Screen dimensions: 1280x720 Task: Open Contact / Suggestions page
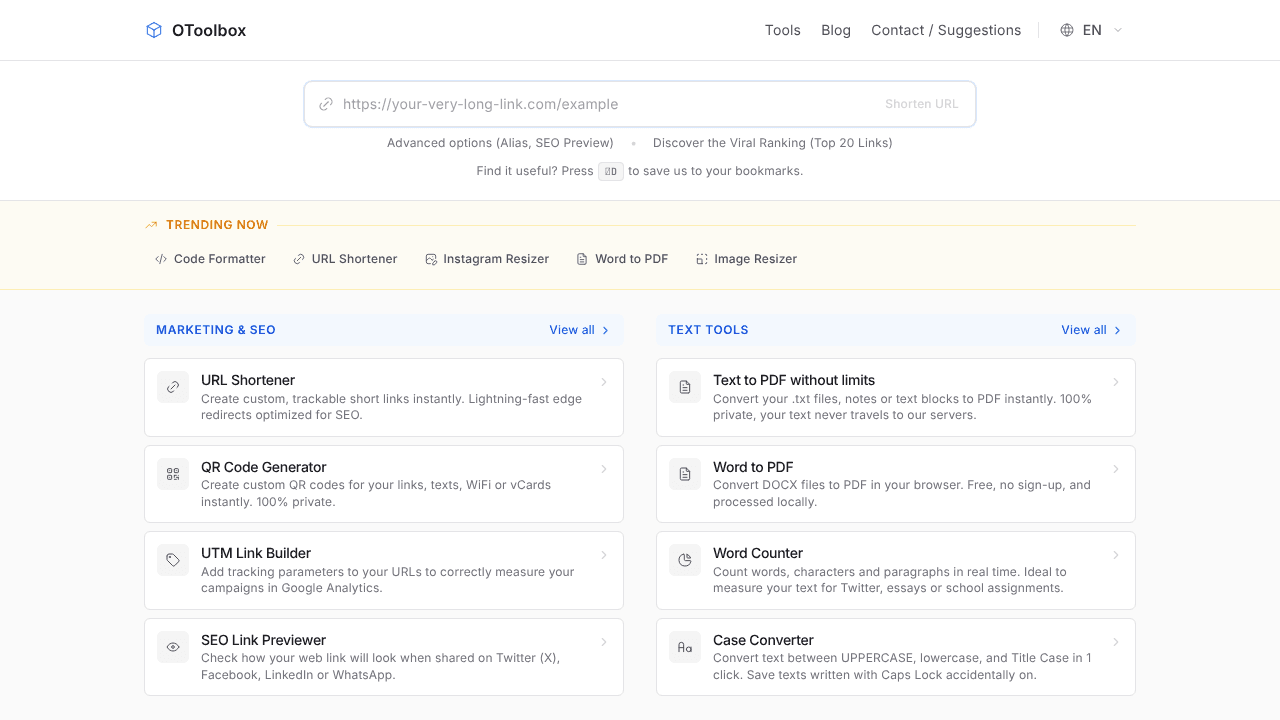point(946,30)
